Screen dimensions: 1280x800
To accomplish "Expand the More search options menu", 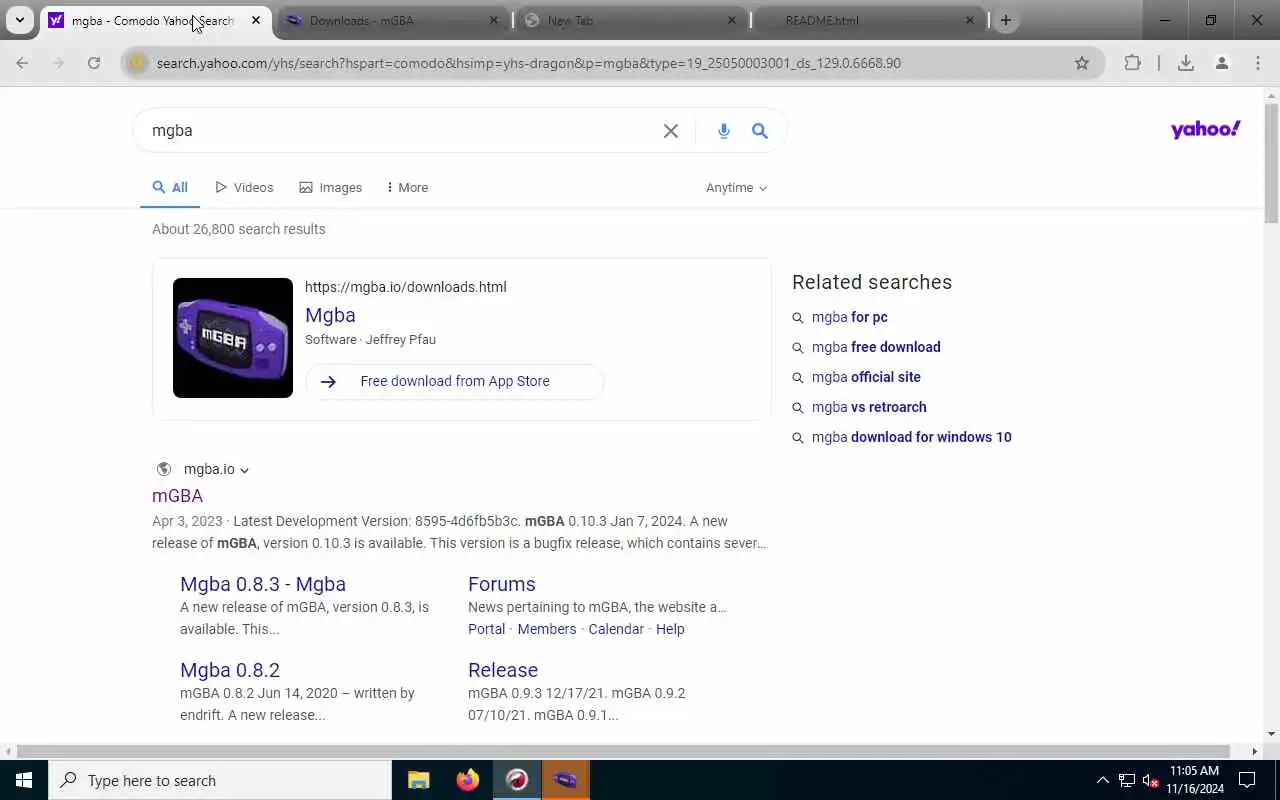I will tap(407, 187).
